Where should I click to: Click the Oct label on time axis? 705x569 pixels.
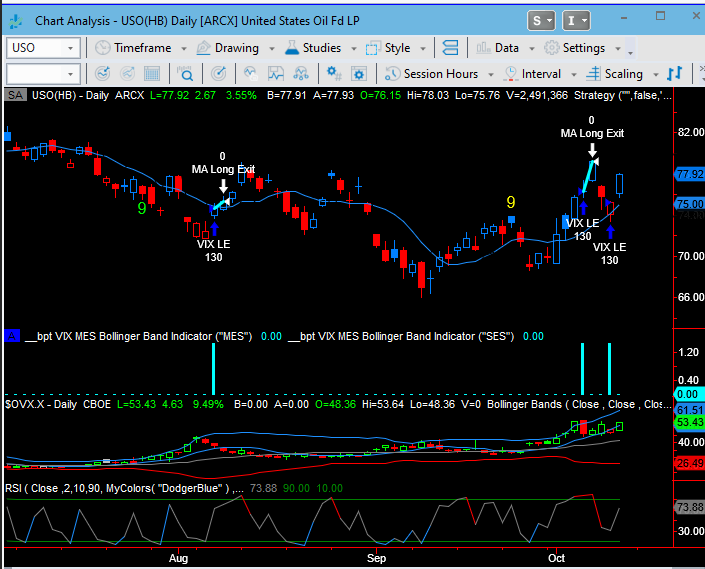(x=556, y=558)
